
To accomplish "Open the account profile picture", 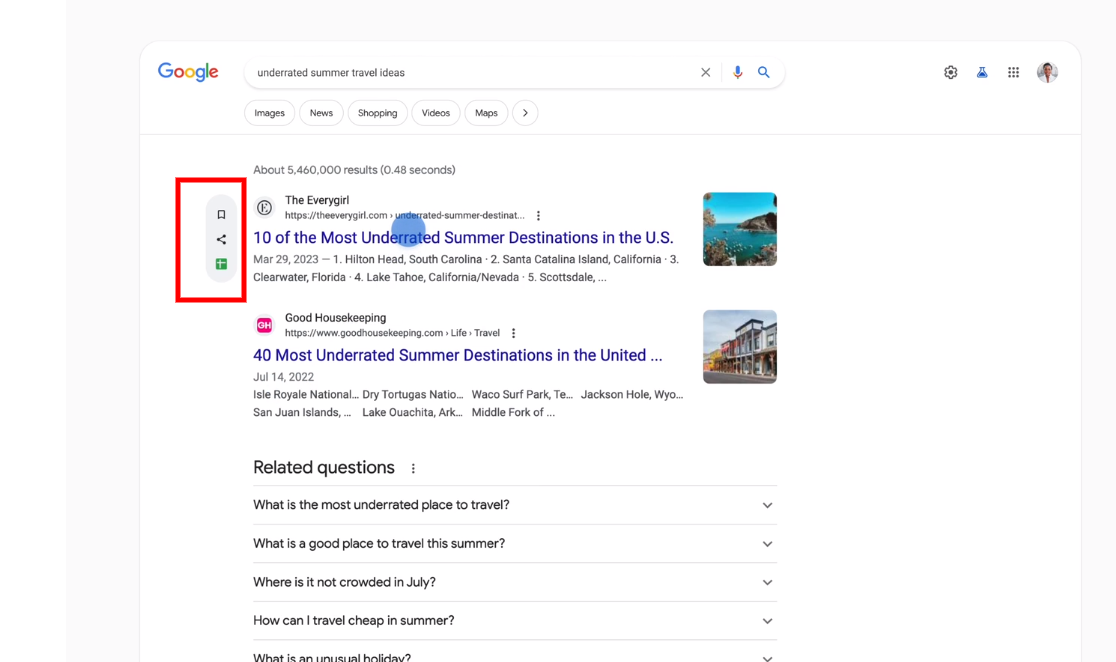I will [1047, 73].
